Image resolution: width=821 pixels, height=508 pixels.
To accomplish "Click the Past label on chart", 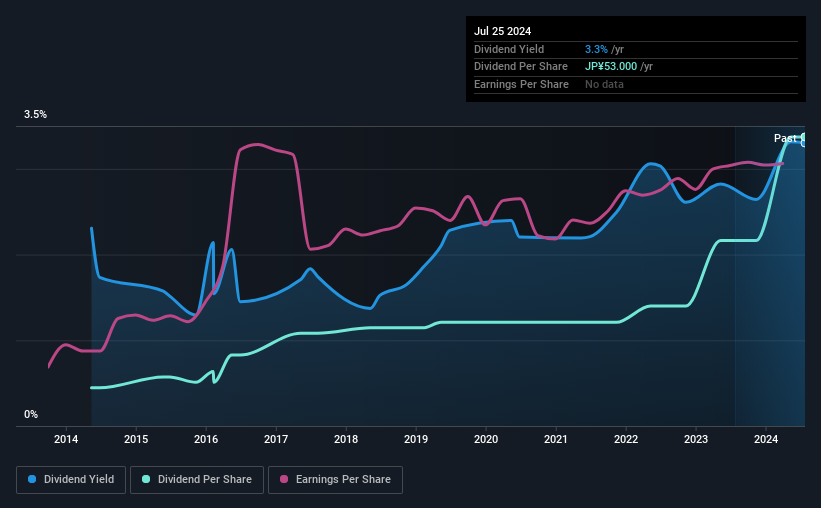I will (785, 138).
